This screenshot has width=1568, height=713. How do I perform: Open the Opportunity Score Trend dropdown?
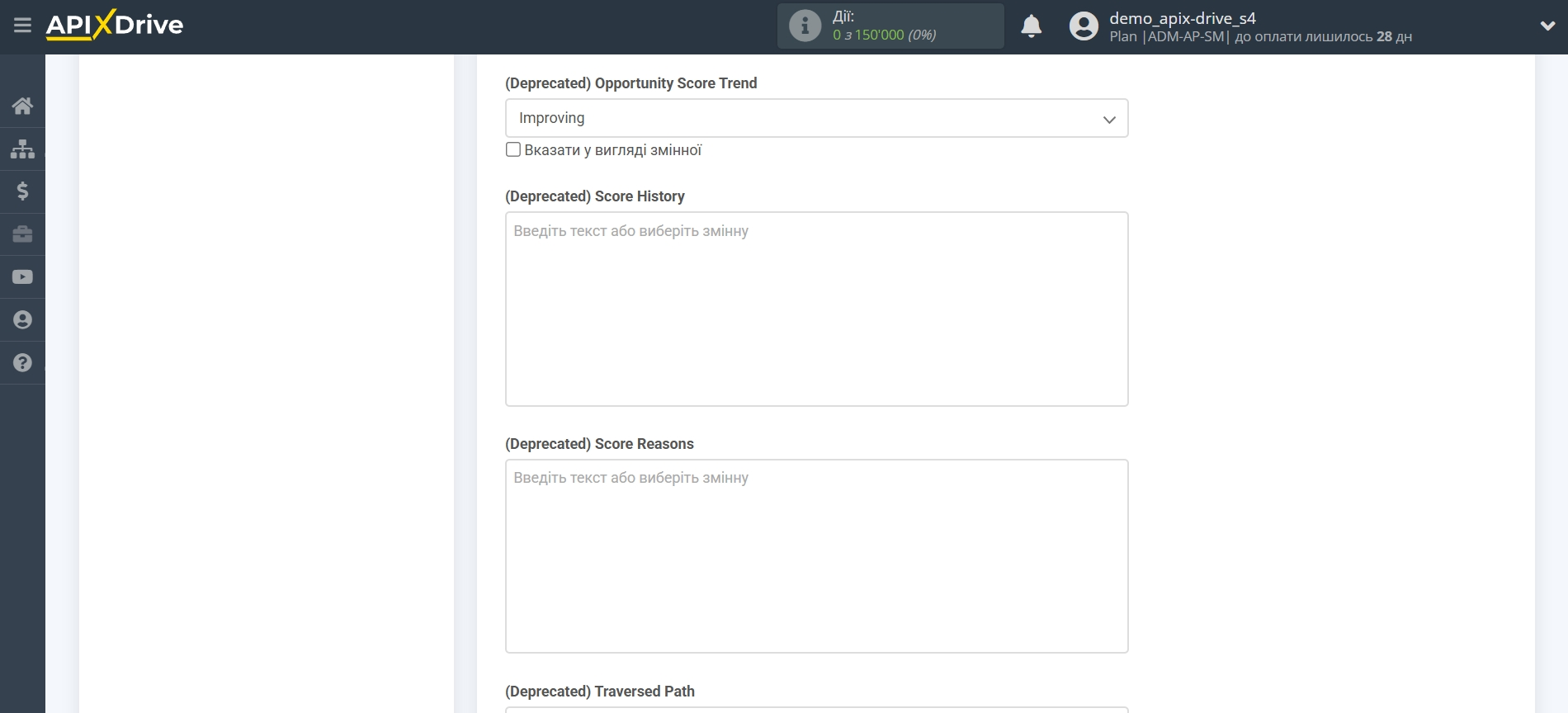816,118
